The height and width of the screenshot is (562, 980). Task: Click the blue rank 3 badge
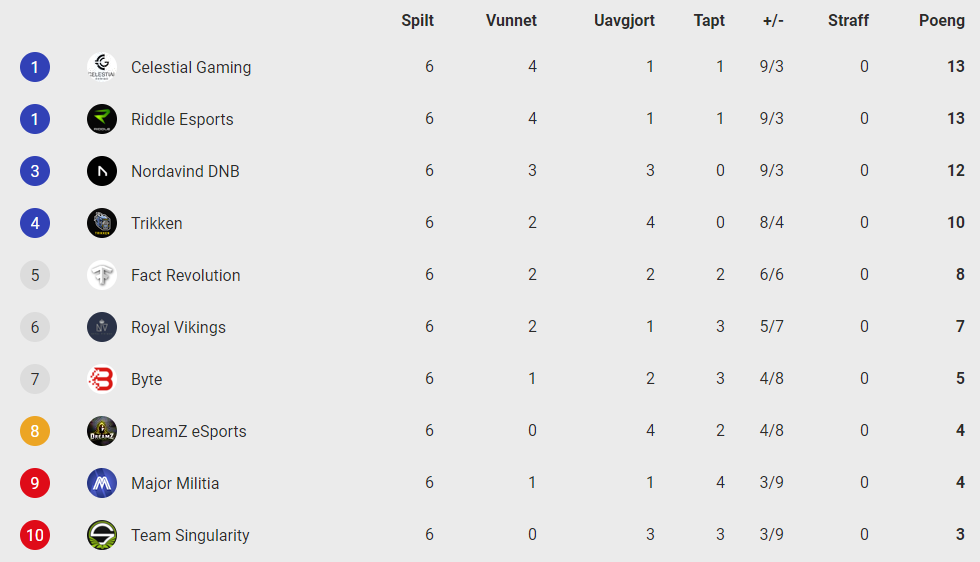tap(35, 171)
